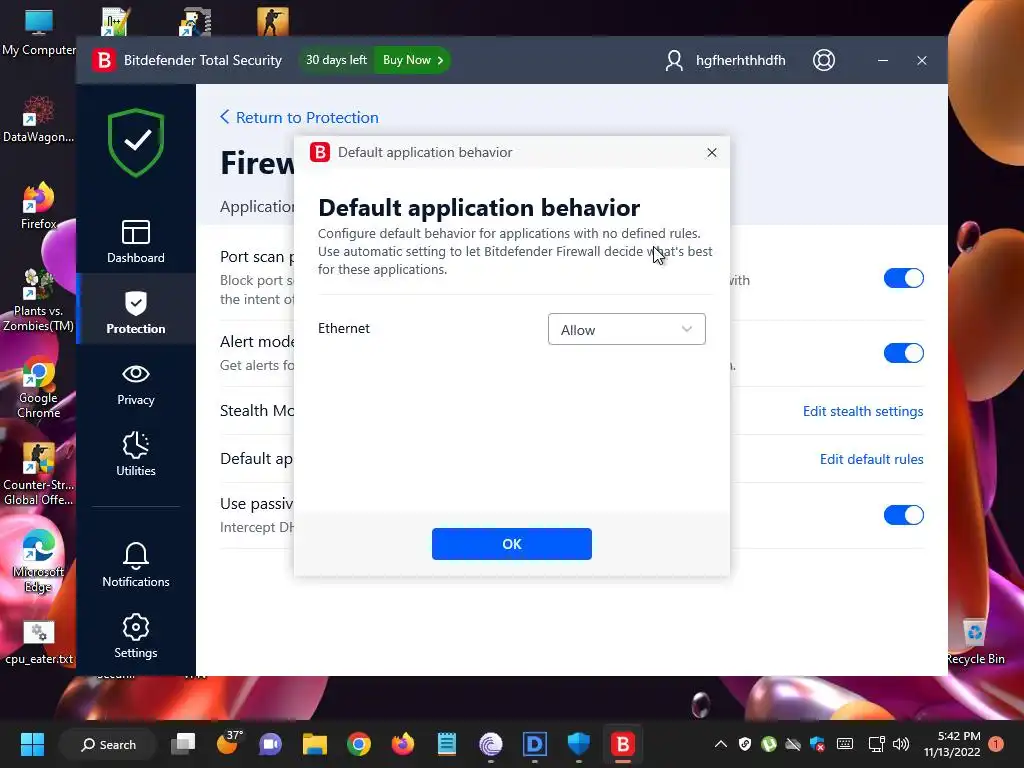
Task: Toggle the Use passive mode switch
Action: click(x=903, y=515)
